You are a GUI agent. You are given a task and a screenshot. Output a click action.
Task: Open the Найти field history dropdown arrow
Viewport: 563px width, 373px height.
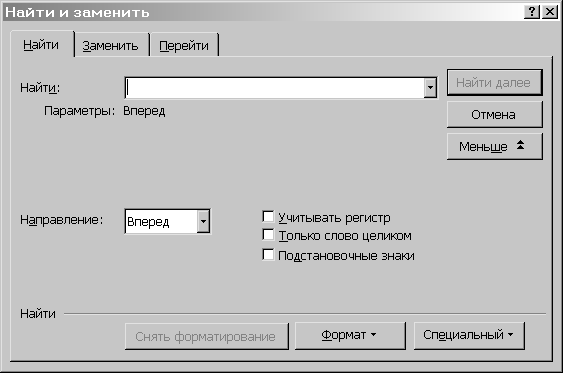pyautogui.click(x=430, y=87)
